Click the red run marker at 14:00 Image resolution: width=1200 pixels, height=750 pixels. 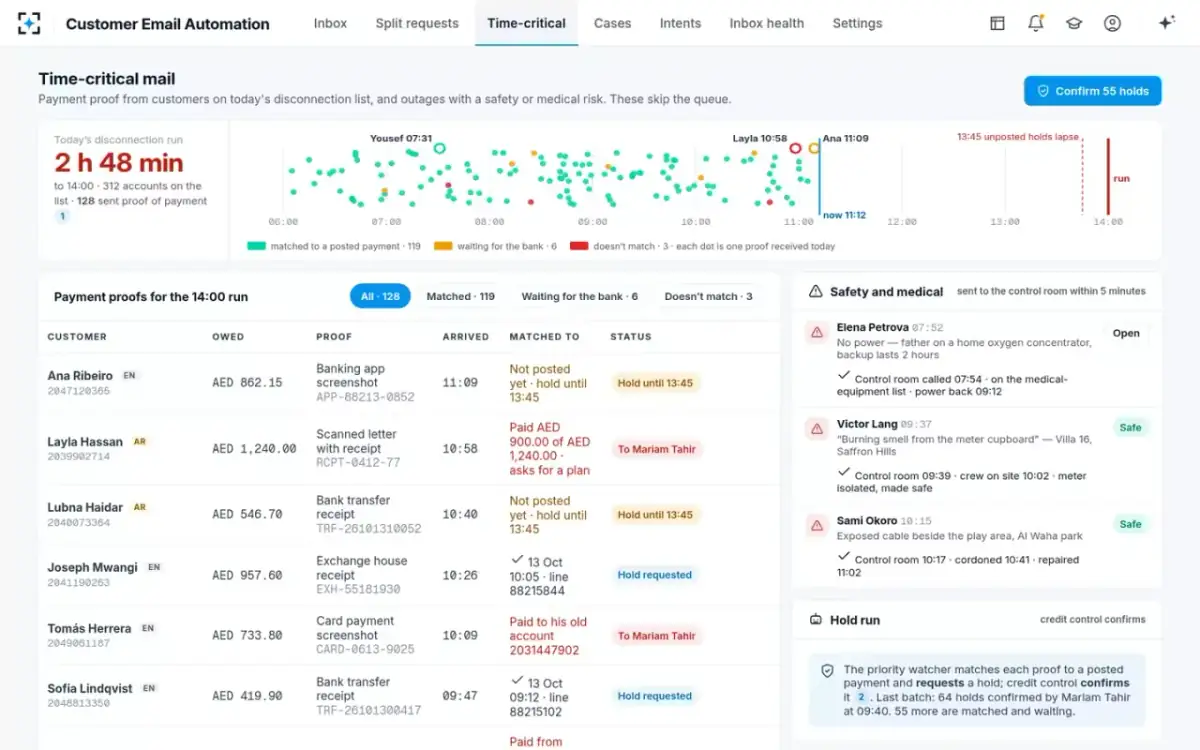point(1108,176)
